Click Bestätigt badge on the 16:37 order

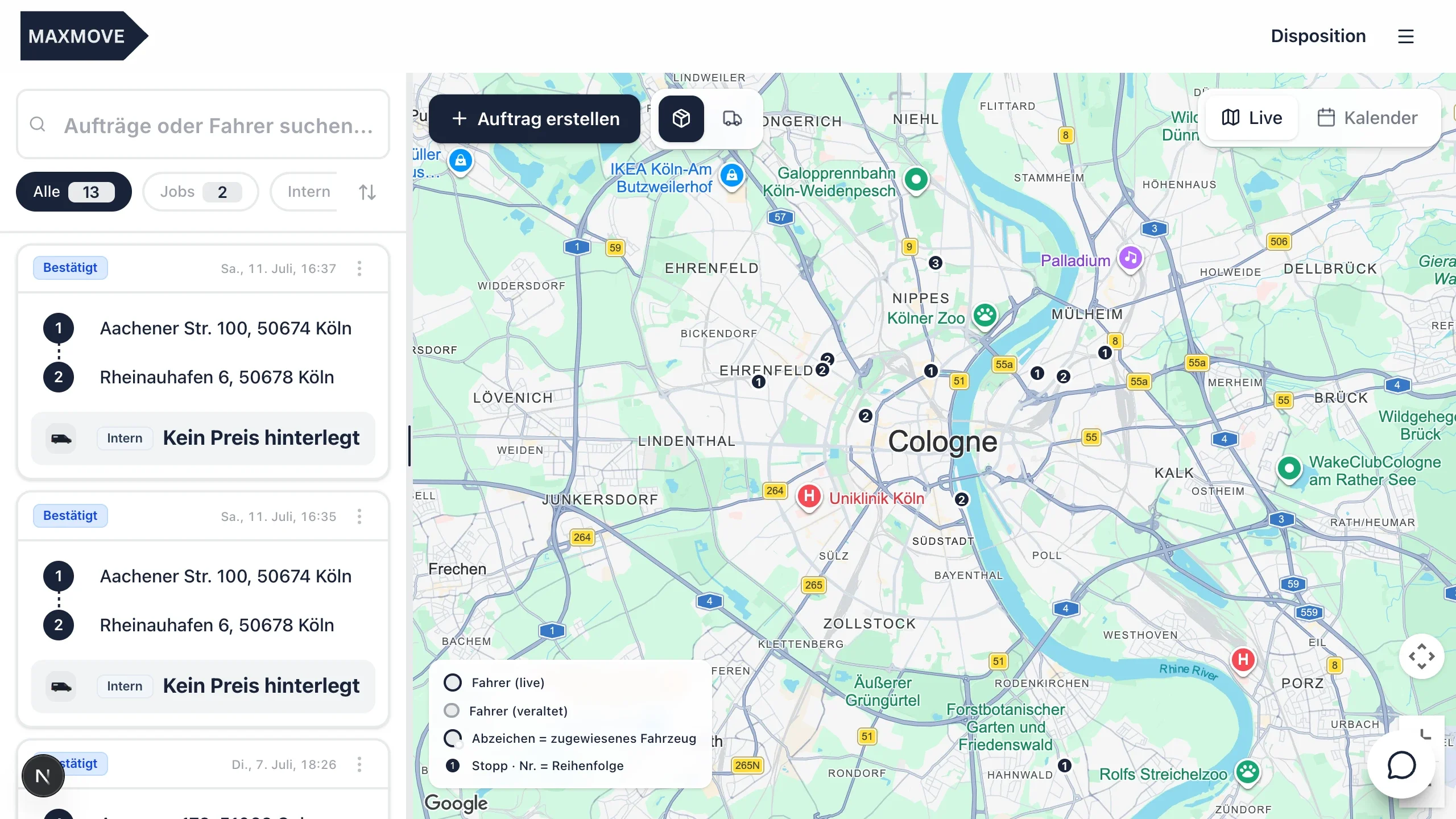click(71, 268)
